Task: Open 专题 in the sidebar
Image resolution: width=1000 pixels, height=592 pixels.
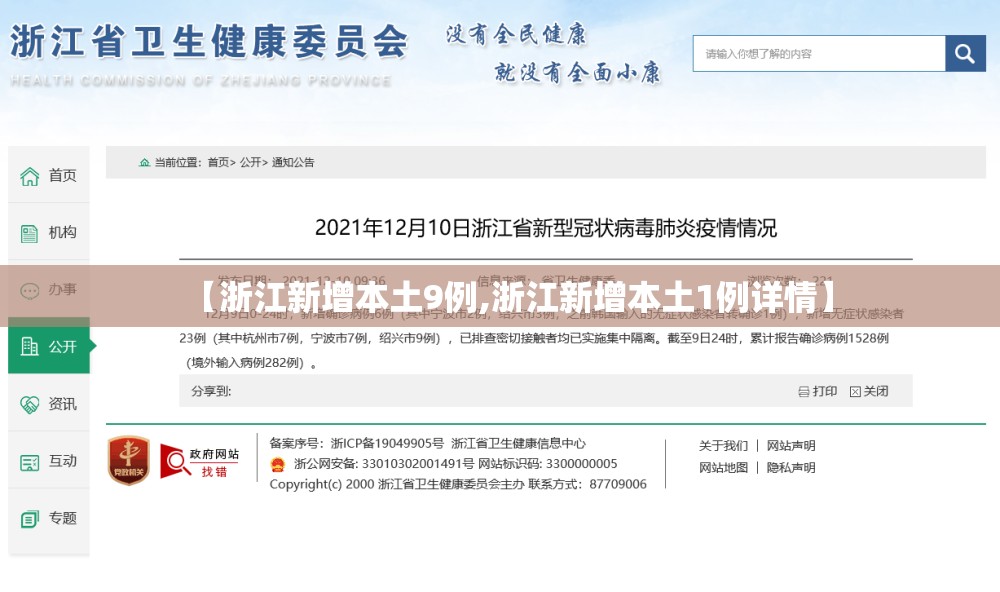Action: tap(48, 518)
